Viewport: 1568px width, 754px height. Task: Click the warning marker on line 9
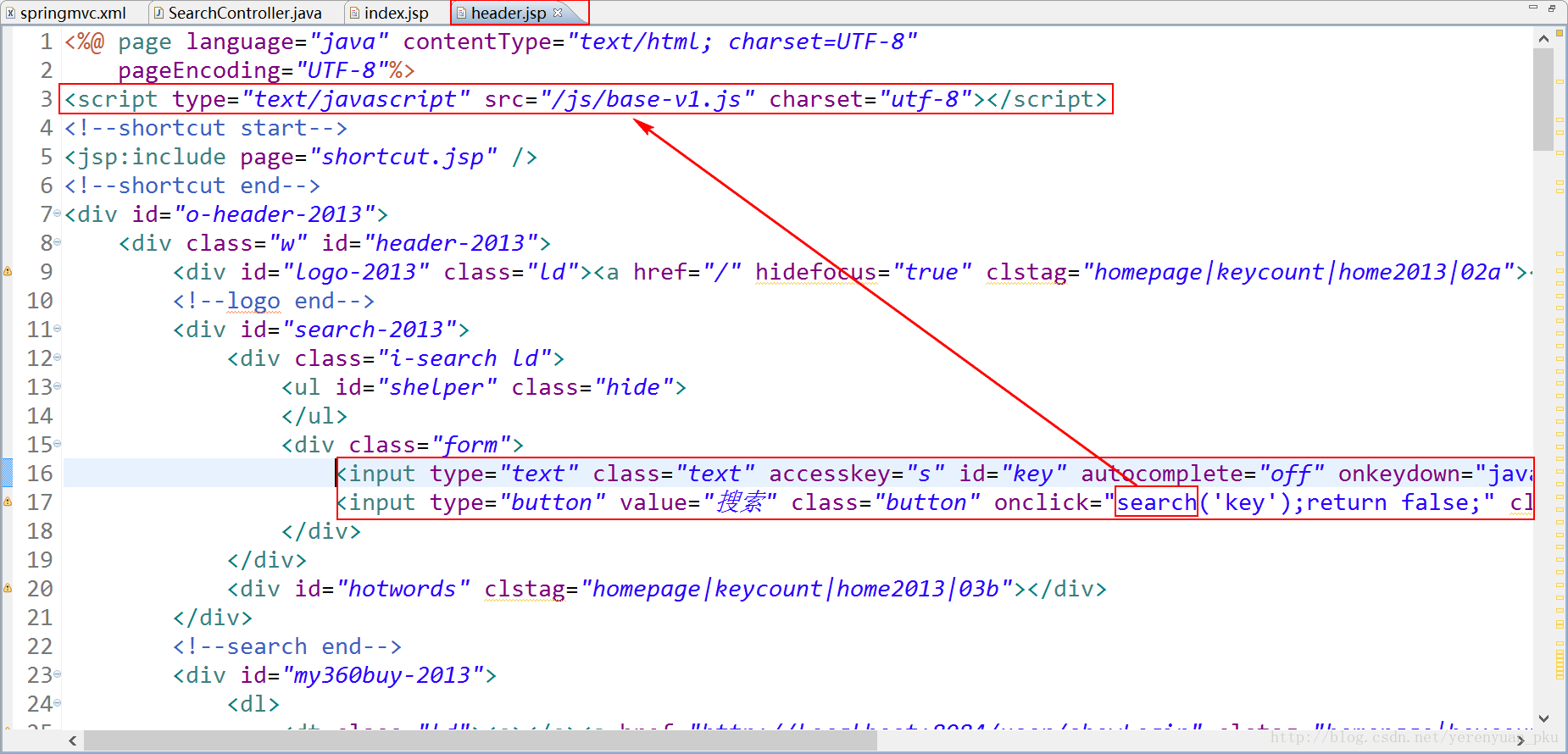[x=8, y=271]
